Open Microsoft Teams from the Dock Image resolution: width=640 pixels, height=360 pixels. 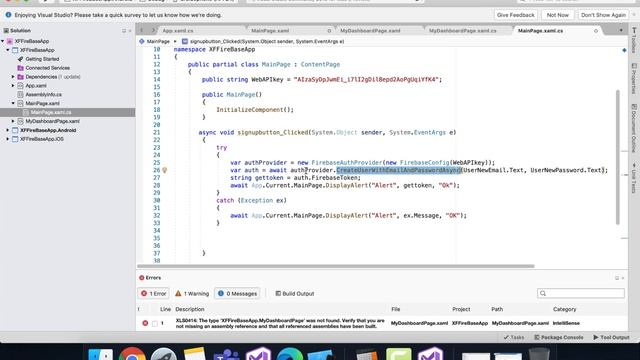click(227, 353)
